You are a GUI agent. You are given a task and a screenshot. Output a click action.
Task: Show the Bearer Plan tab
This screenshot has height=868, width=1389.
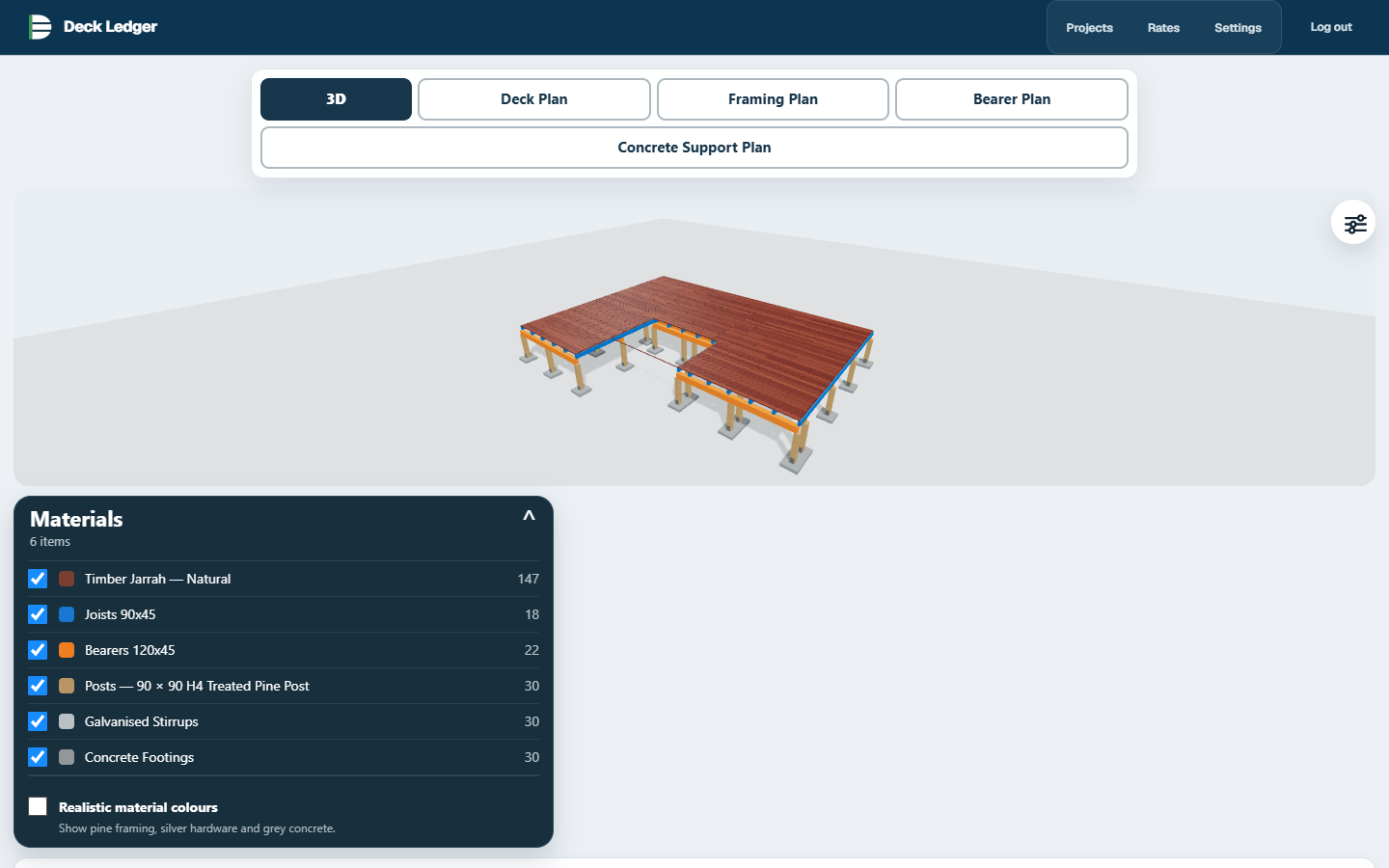pos(1012,99)
